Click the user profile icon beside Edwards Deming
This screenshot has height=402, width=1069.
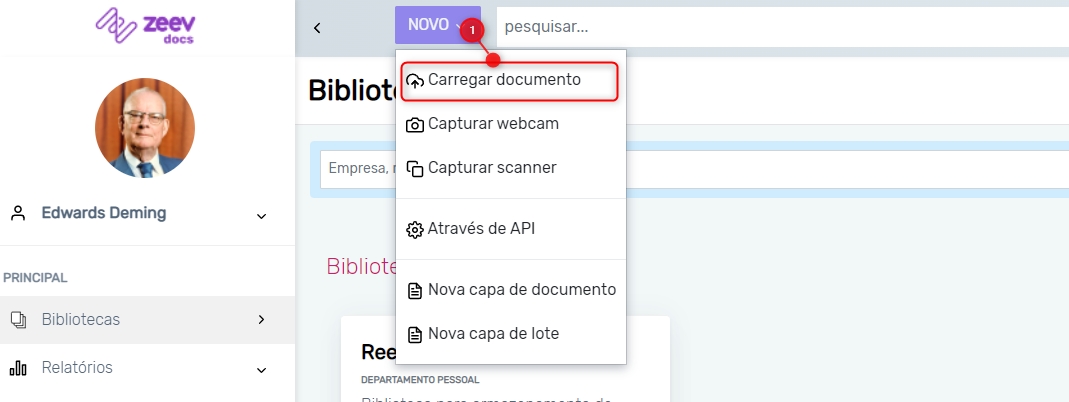18,213
